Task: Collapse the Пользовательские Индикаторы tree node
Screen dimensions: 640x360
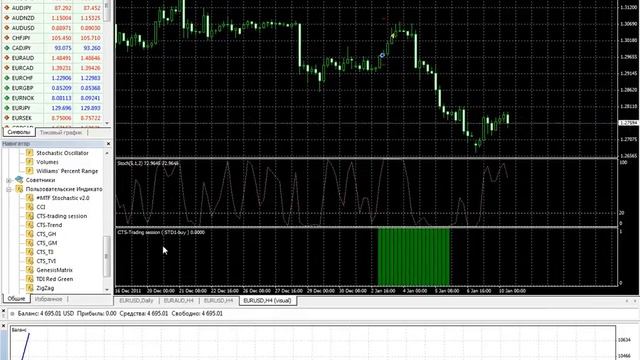Action: [x=9, y=189]
